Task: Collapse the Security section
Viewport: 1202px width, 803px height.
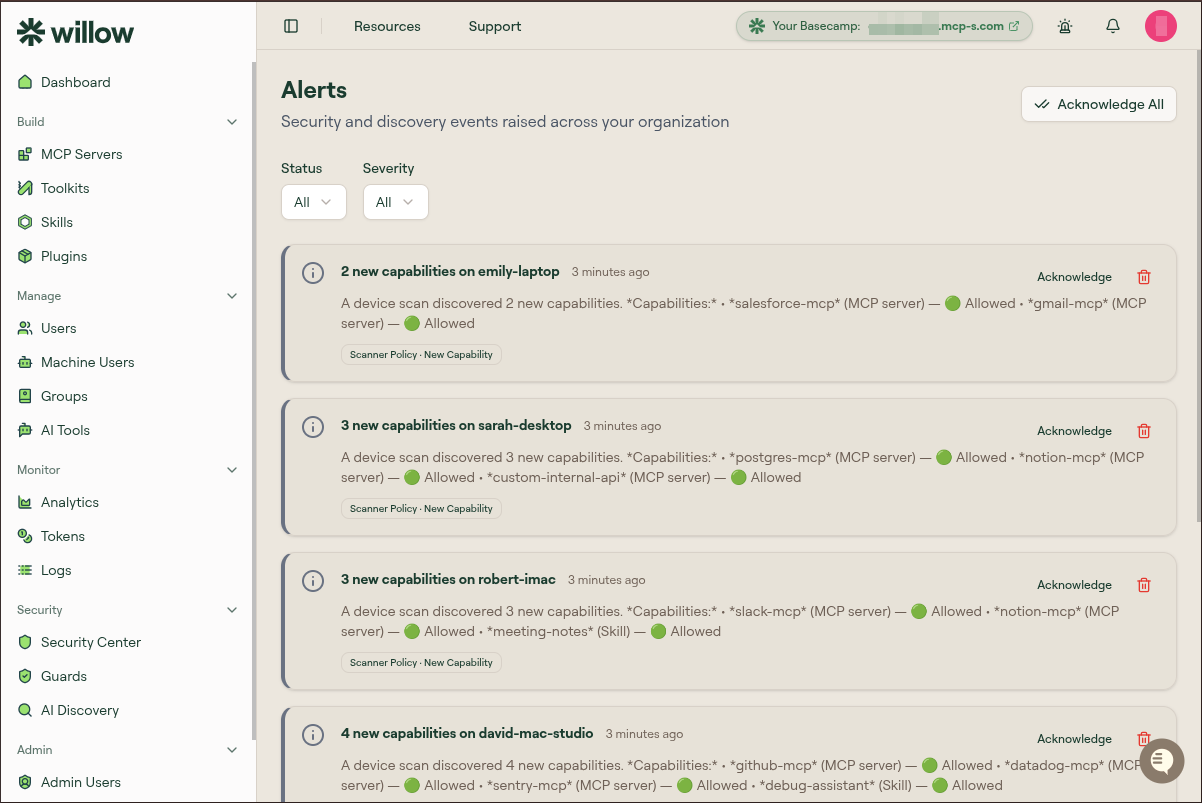Action: point(232,610)
